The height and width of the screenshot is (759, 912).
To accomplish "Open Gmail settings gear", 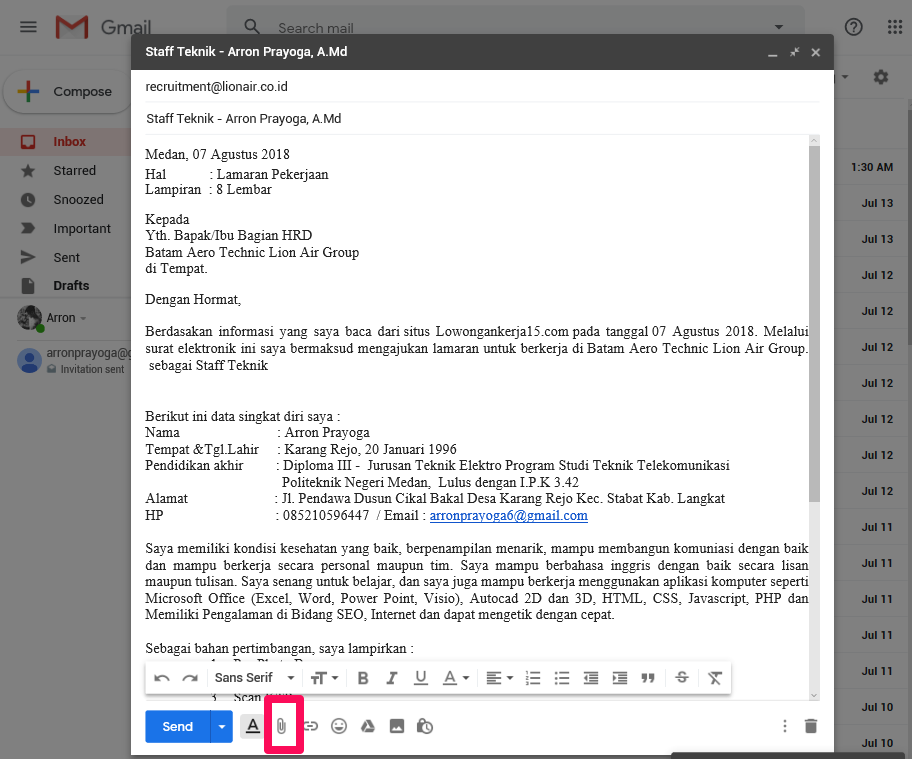I will click(x=880, y=75).
